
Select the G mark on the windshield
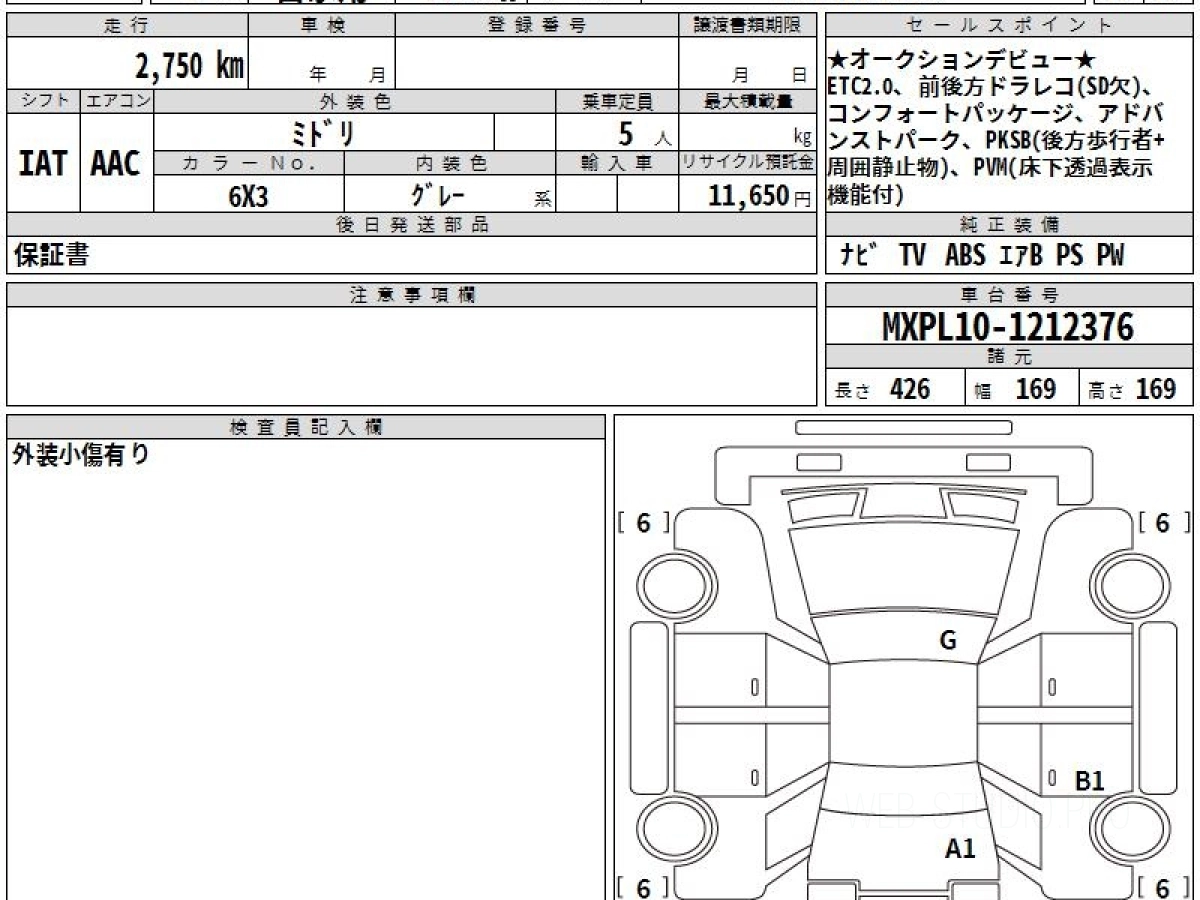pos(948,641)
